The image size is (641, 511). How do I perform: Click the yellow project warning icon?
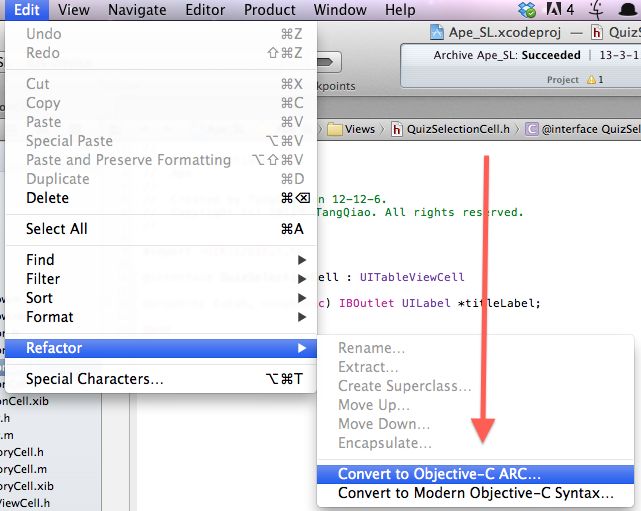click(x=590, y=79)
